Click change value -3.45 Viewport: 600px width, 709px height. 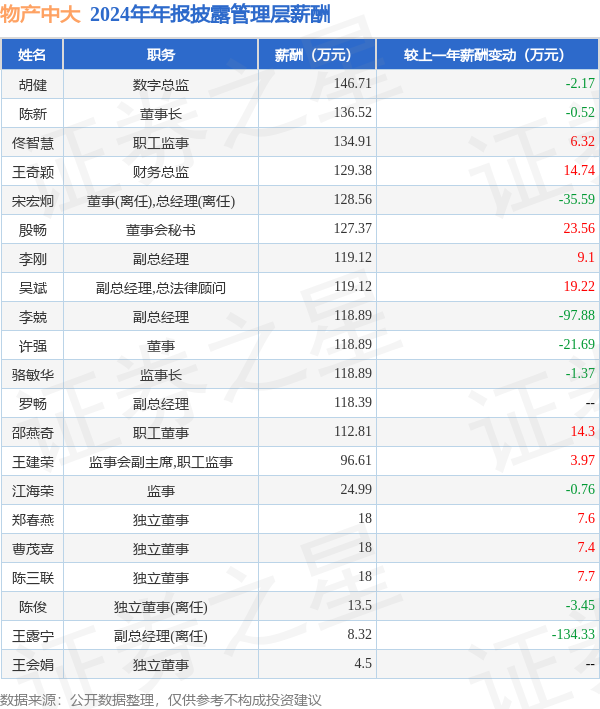[580, 605]
